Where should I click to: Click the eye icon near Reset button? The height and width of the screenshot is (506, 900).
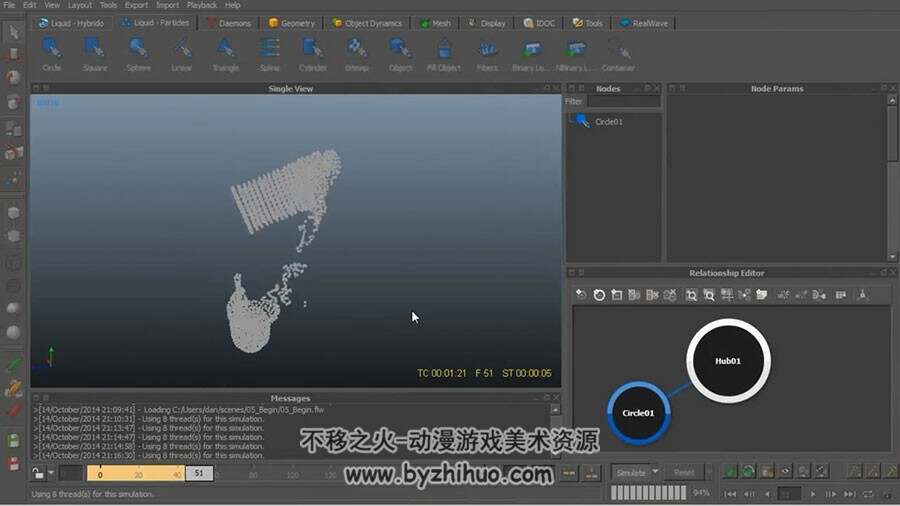[785, 472]
